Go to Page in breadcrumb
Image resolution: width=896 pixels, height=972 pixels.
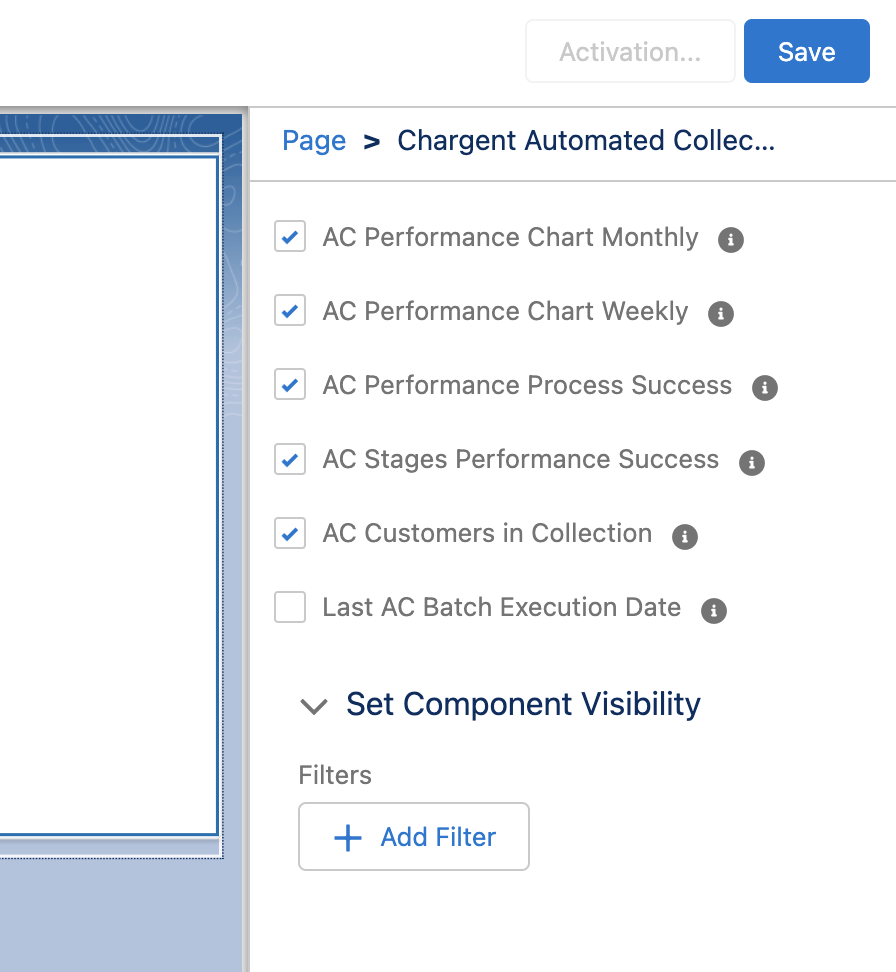point(314,141)
